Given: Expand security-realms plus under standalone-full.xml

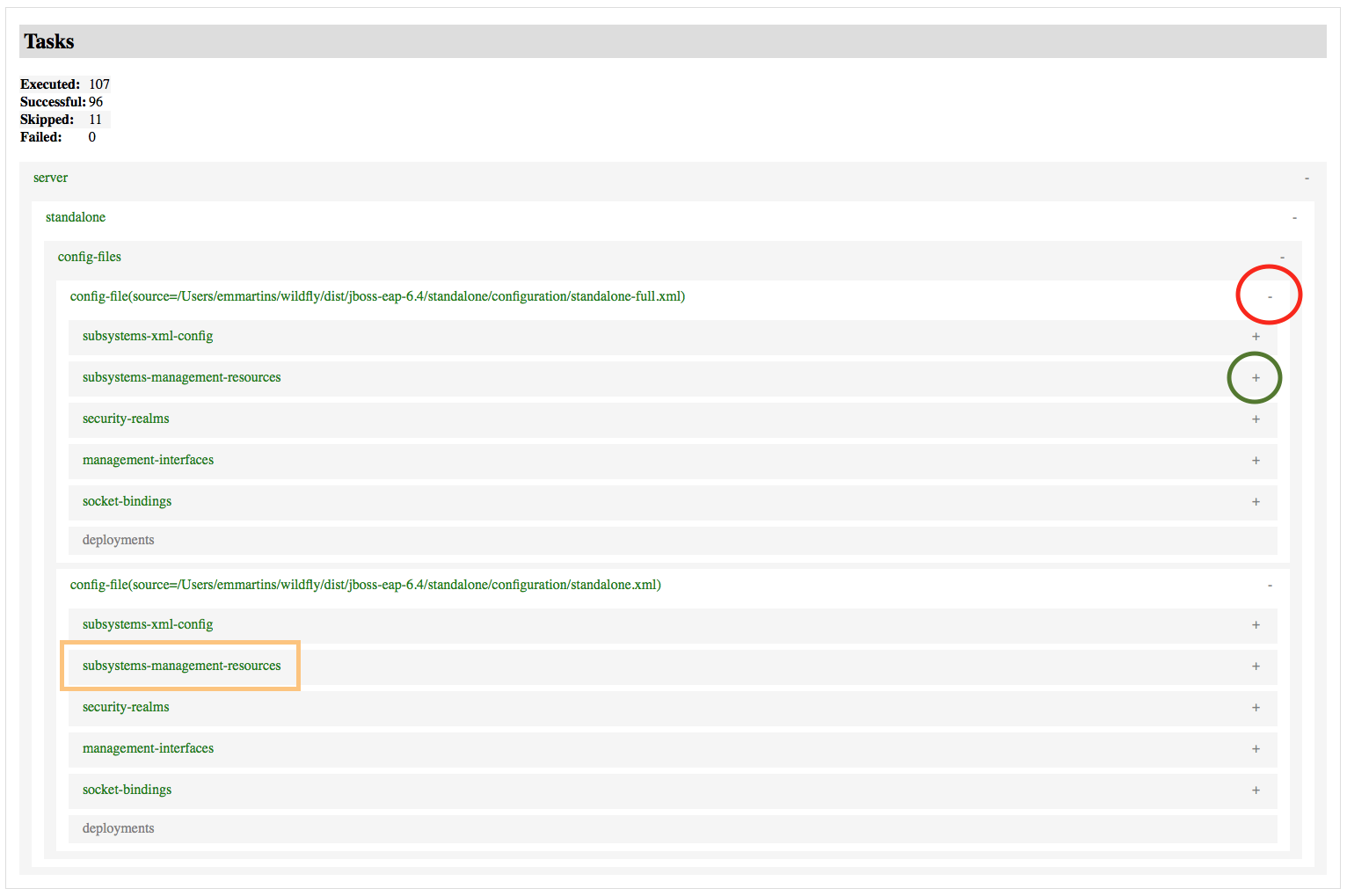Looking at the screenshot, I should pyautogui.click(x=1256, y=419).
